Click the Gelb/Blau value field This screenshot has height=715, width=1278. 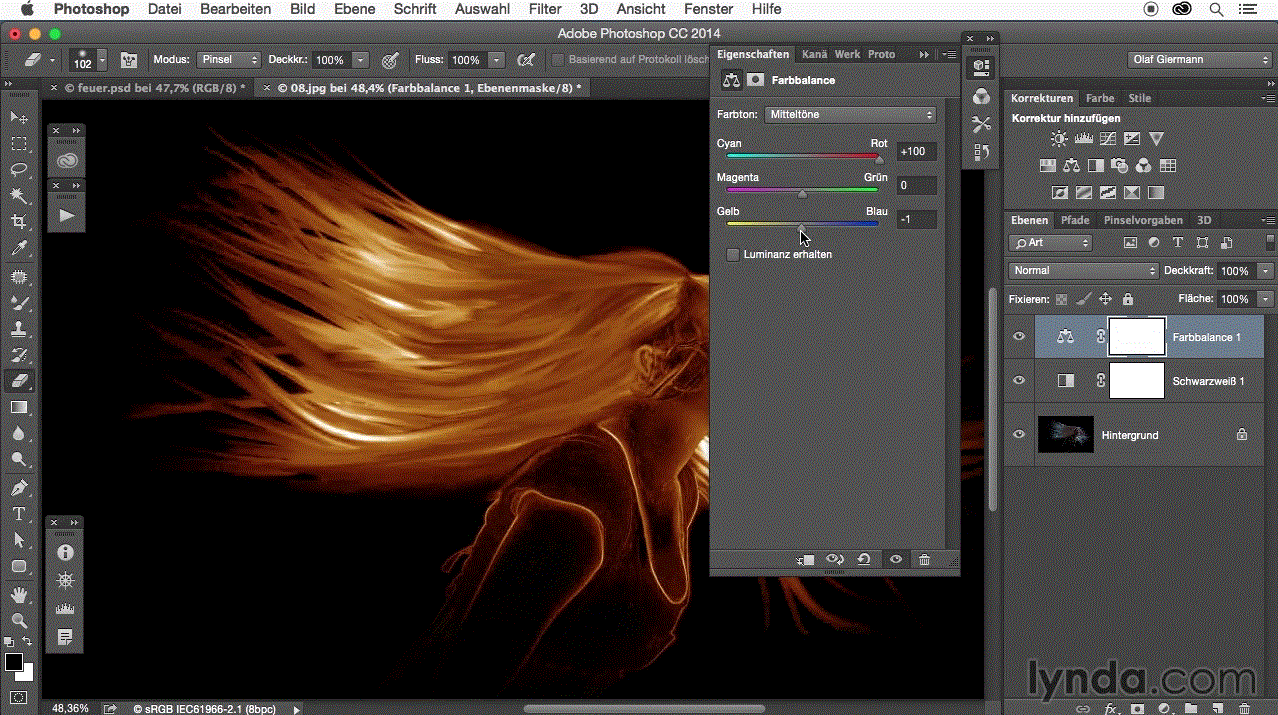[x=916, y=219]
